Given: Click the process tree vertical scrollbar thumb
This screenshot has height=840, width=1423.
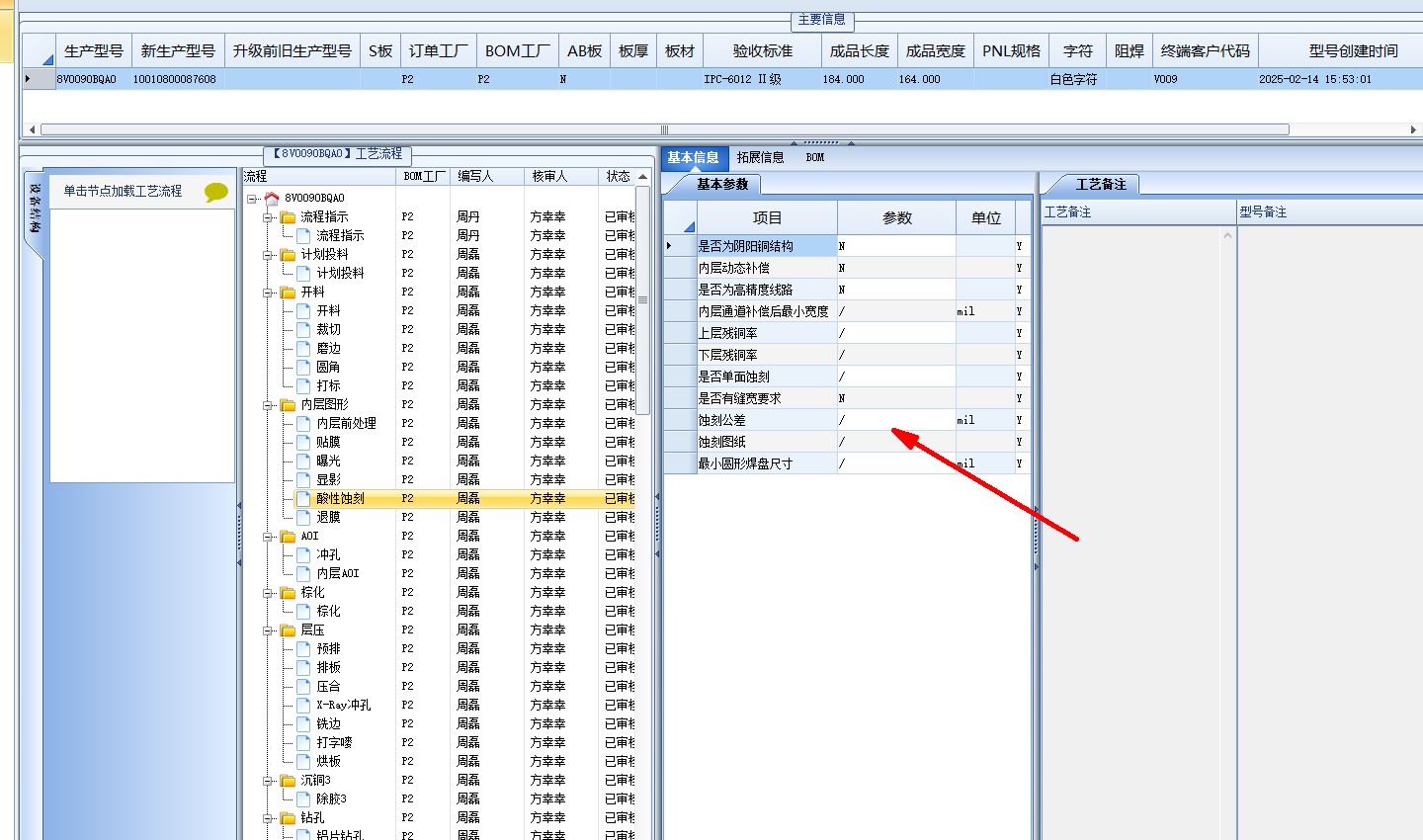Looking at the screenshot, I should pos(642,299).
